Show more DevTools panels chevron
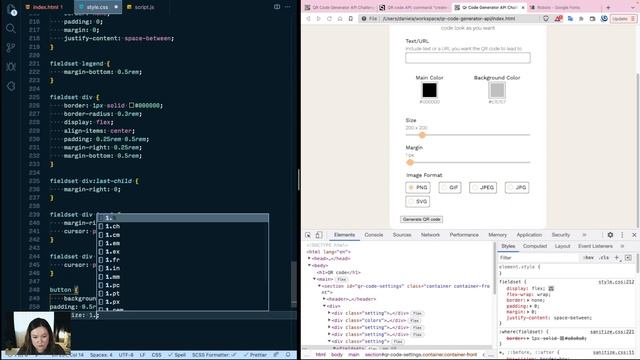640x360 pixels. coord(584,235)
